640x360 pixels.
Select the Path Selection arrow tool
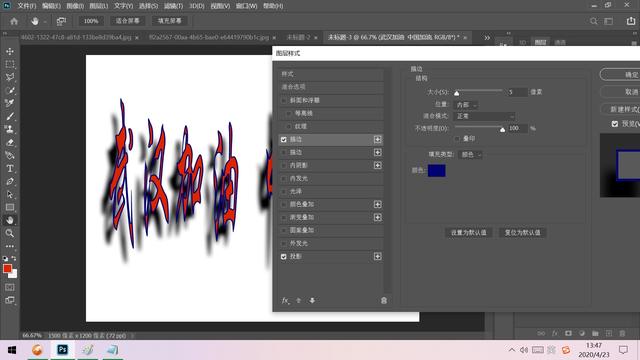[x=10, y=194]
